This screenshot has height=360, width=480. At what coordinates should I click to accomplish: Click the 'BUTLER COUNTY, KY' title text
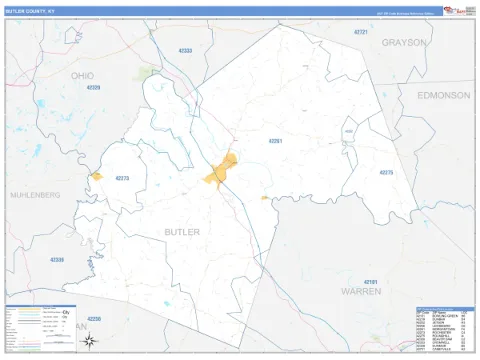coord(30,11)
